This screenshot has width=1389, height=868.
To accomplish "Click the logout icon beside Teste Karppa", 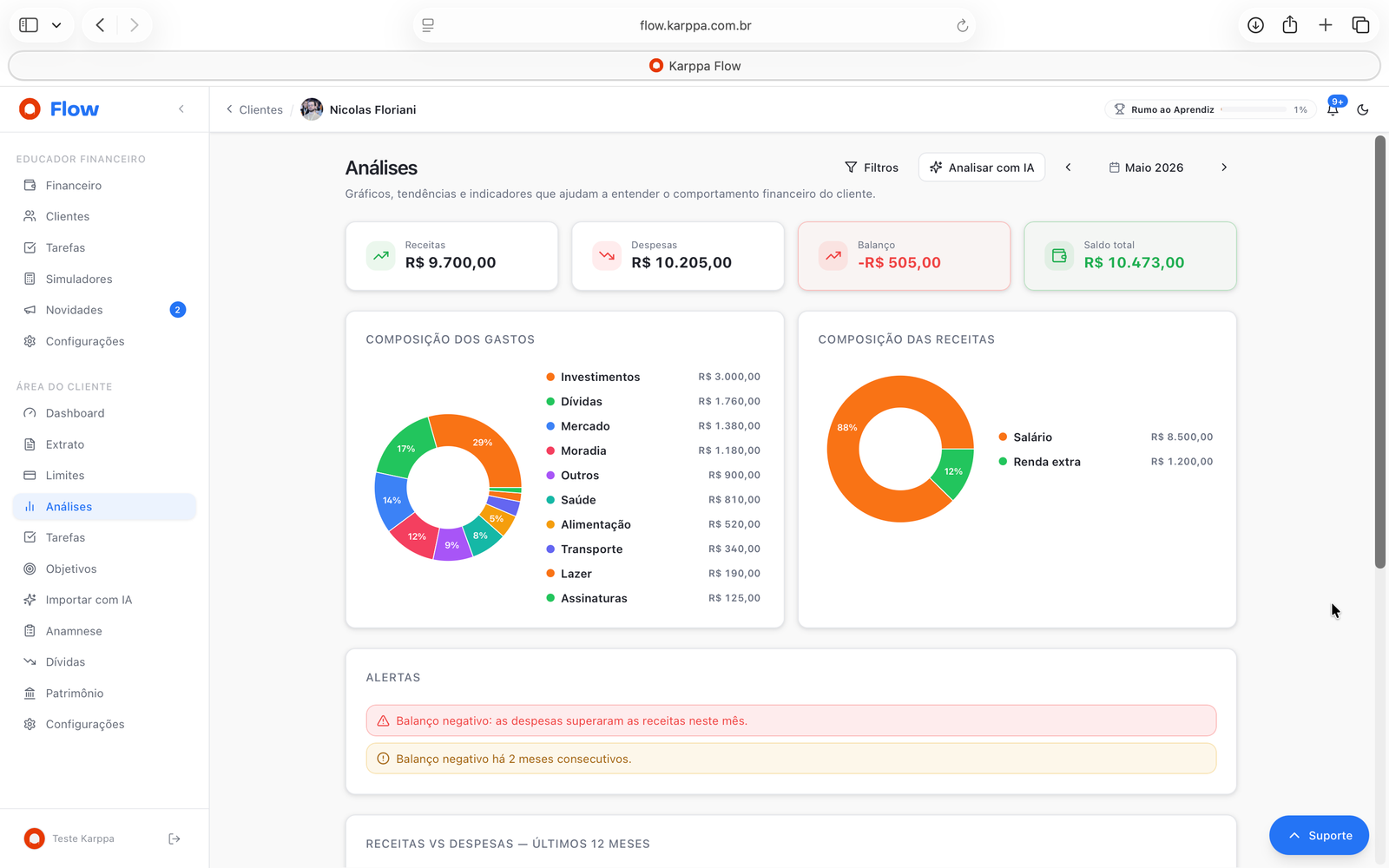I will coord(174,838).
